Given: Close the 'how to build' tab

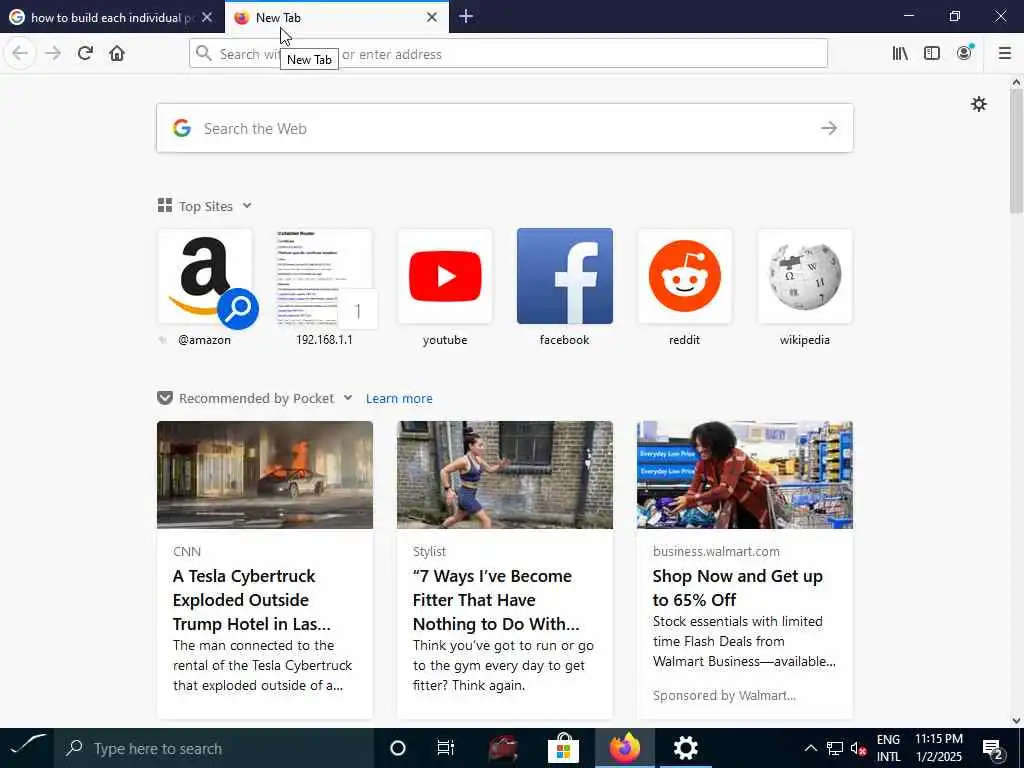Looking at the screenshot, I should coord(207,18).
